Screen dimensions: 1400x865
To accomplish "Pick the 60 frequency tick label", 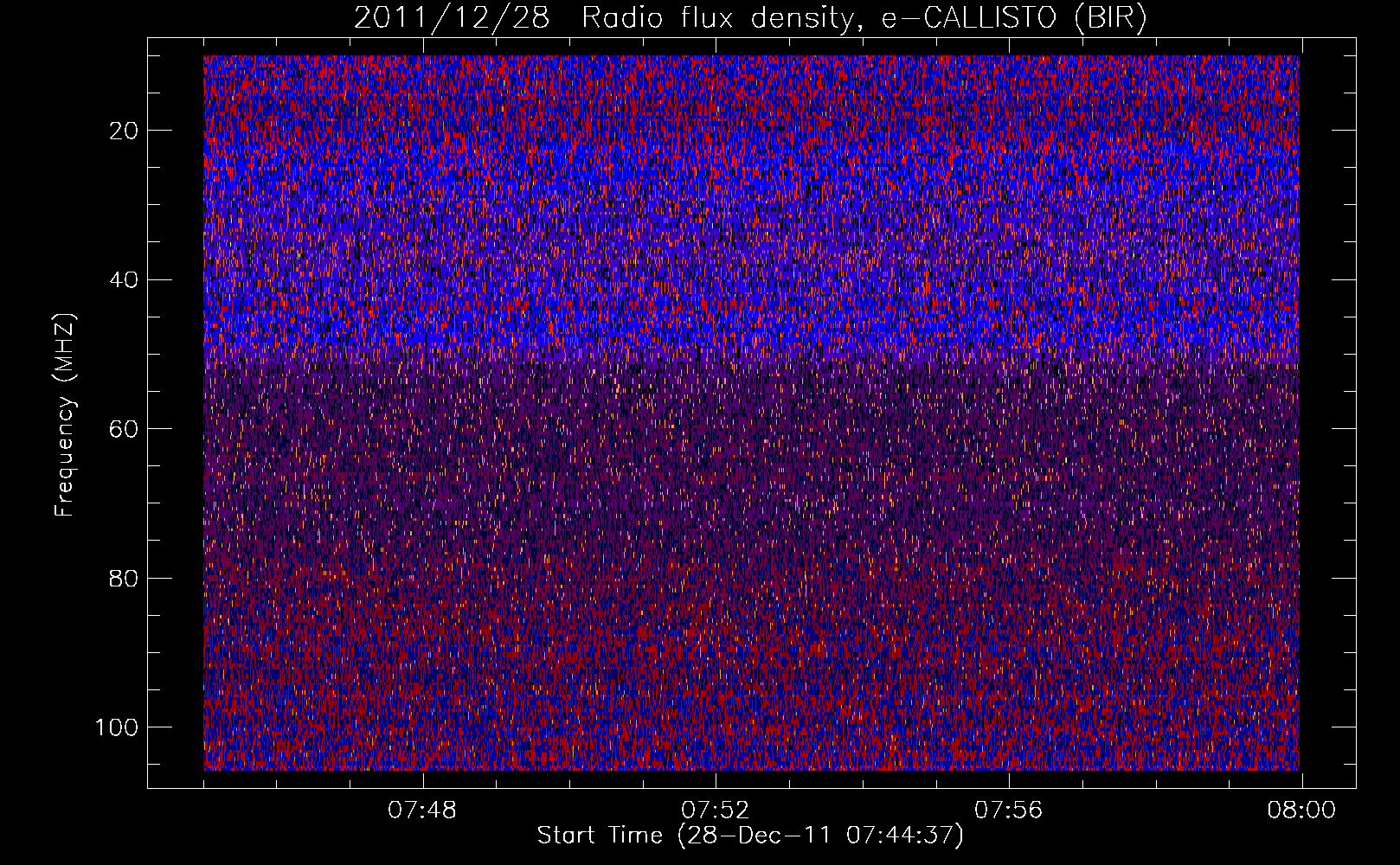I will (x=124, y=429).
